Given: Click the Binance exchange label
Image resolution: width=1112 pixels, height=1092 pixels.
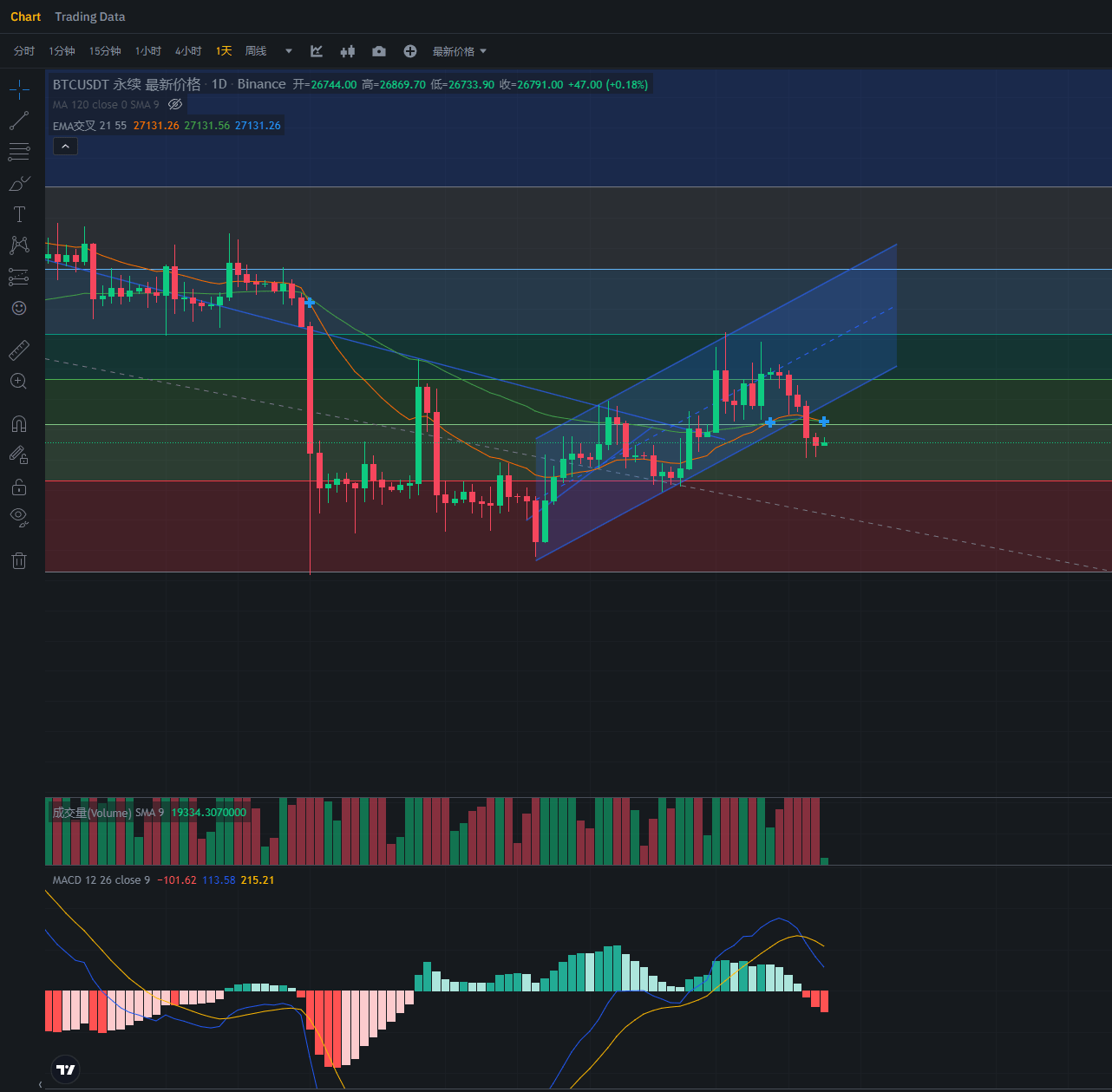Looking at the screenshot, I should click(261, 84).
